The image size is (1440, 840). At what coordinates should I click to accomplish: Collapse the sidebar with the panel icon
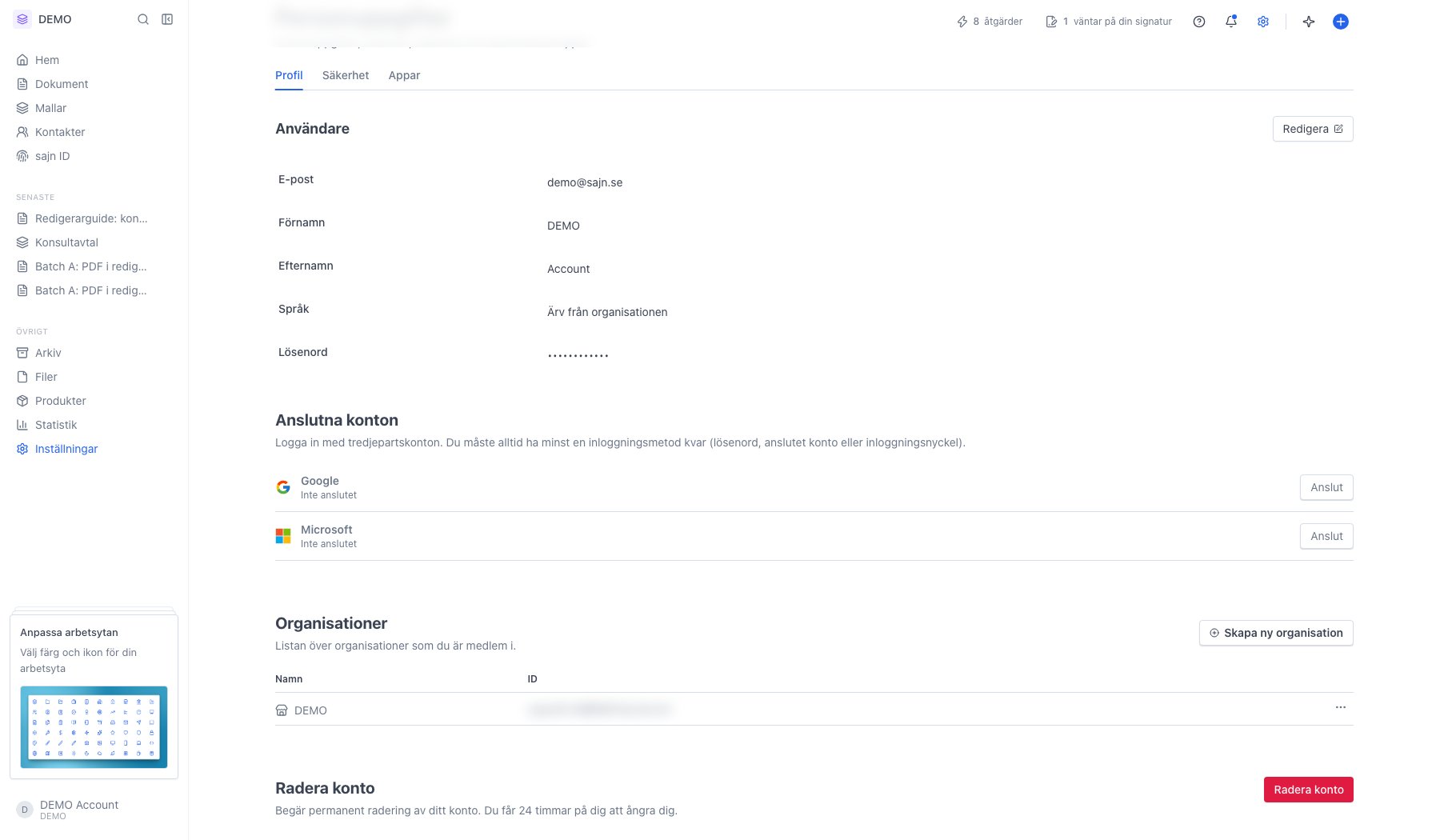[167, 19]
